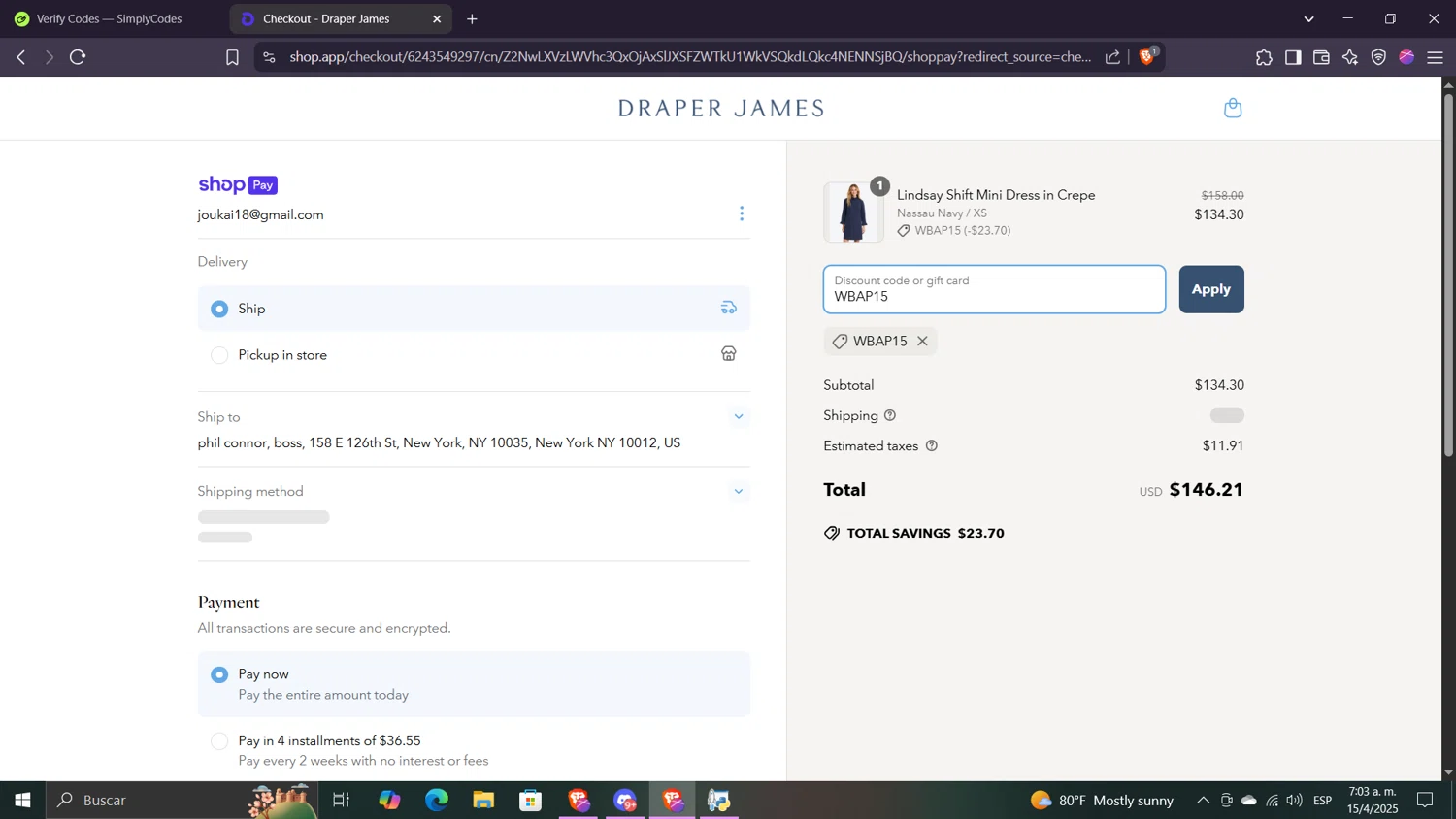The height and width of the screenshot is (819, 1456).
Task: Click the store icon beside Pickup in store
Action: pos(729,354)
